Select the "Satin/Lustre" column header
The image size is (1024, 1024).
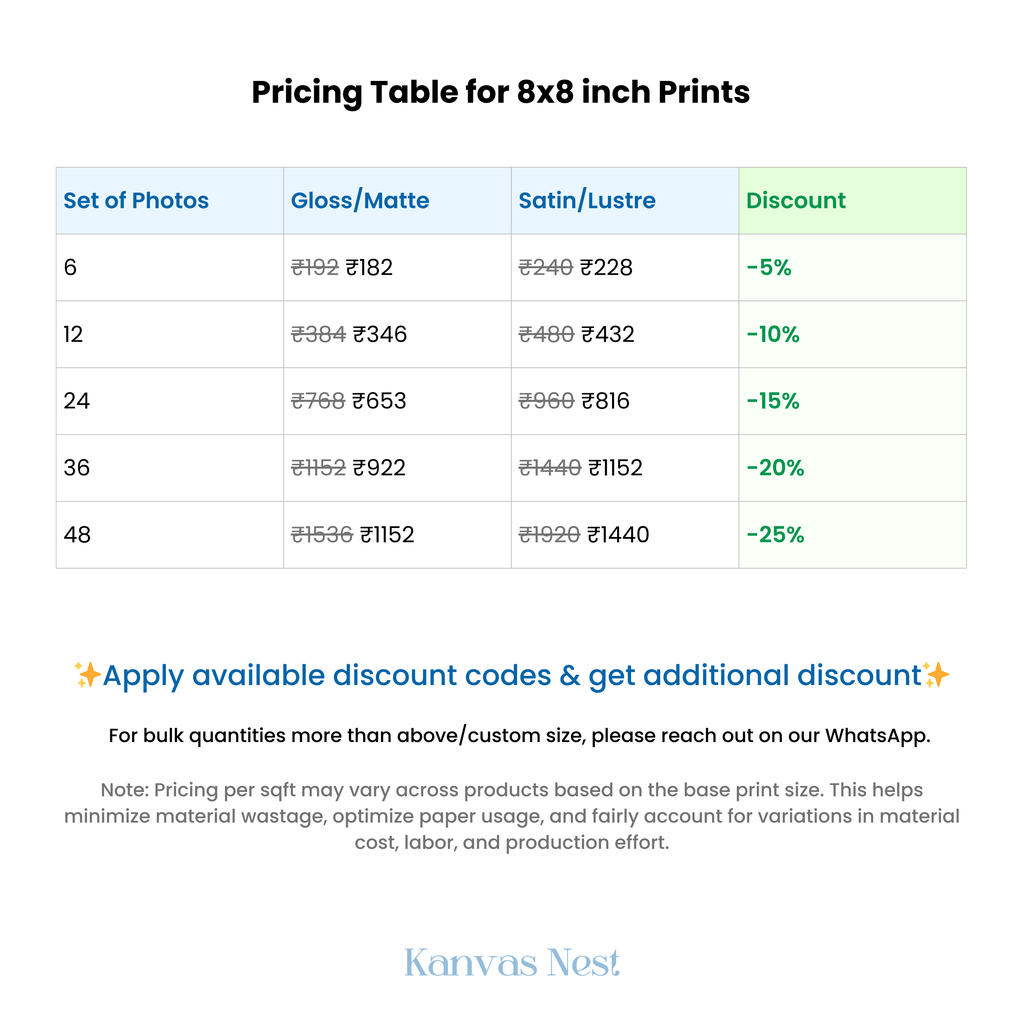tap(587, 200)
